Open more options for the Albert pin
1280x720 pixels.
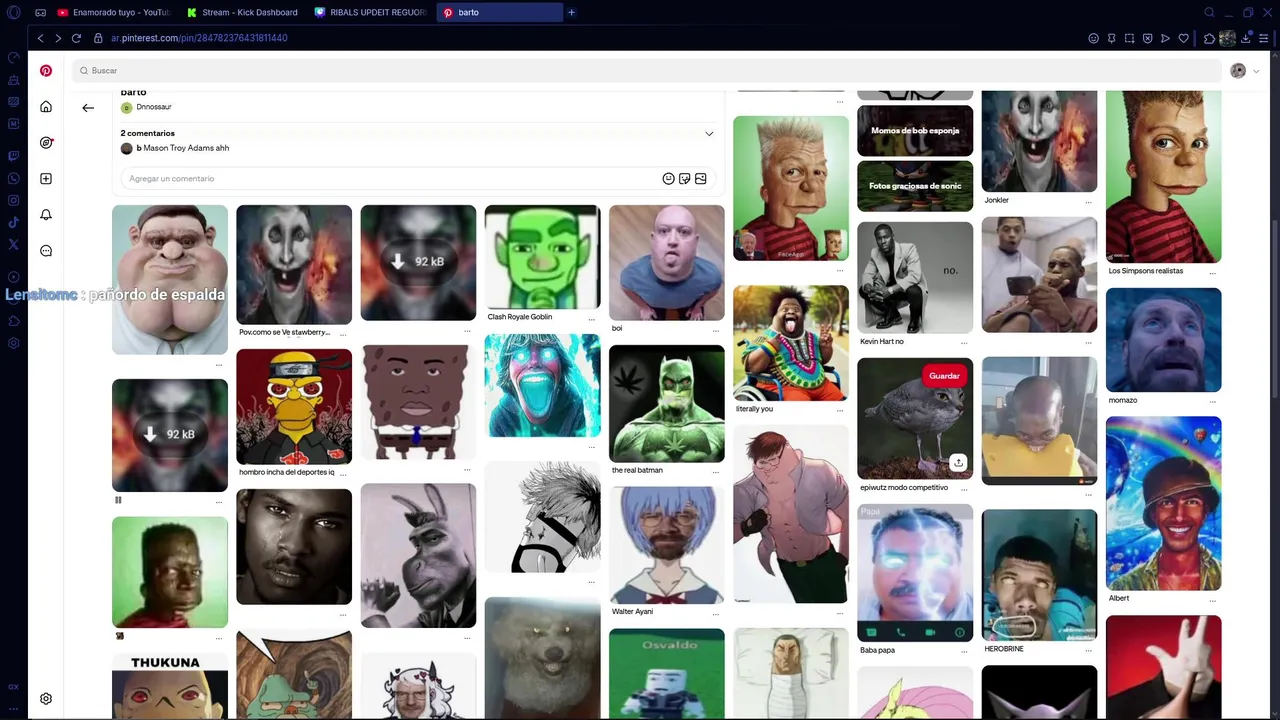[x=1212, y=600]
